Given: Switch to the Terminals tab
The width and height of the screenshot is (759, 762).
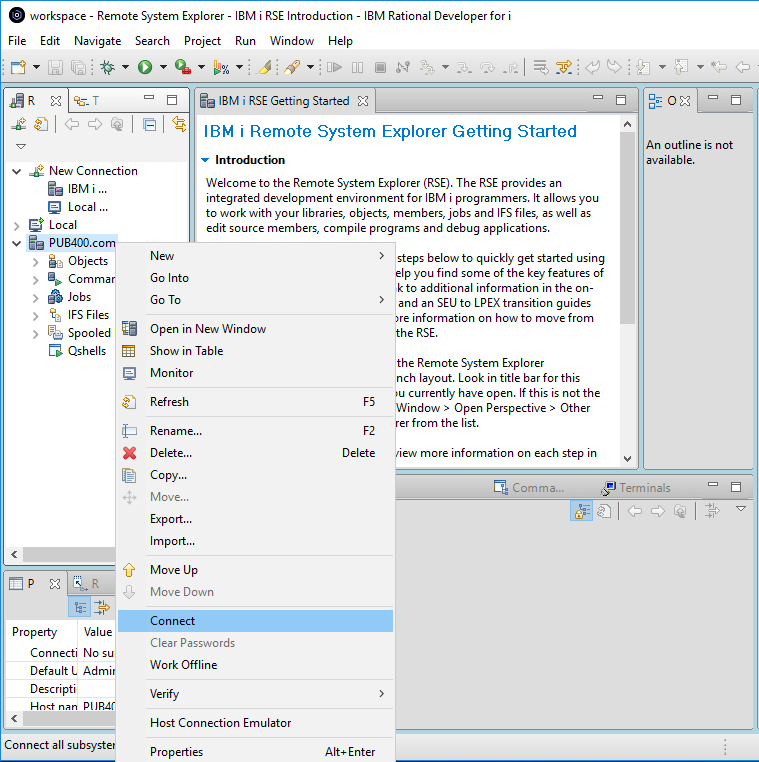Looking at the screenshot, I should click(x=636, y=487).
